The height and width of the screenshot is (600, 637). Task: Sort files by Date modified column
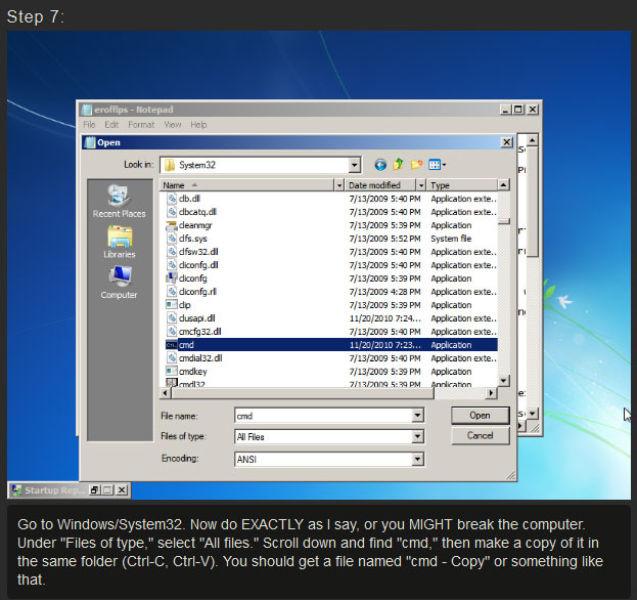click(380, 186)
